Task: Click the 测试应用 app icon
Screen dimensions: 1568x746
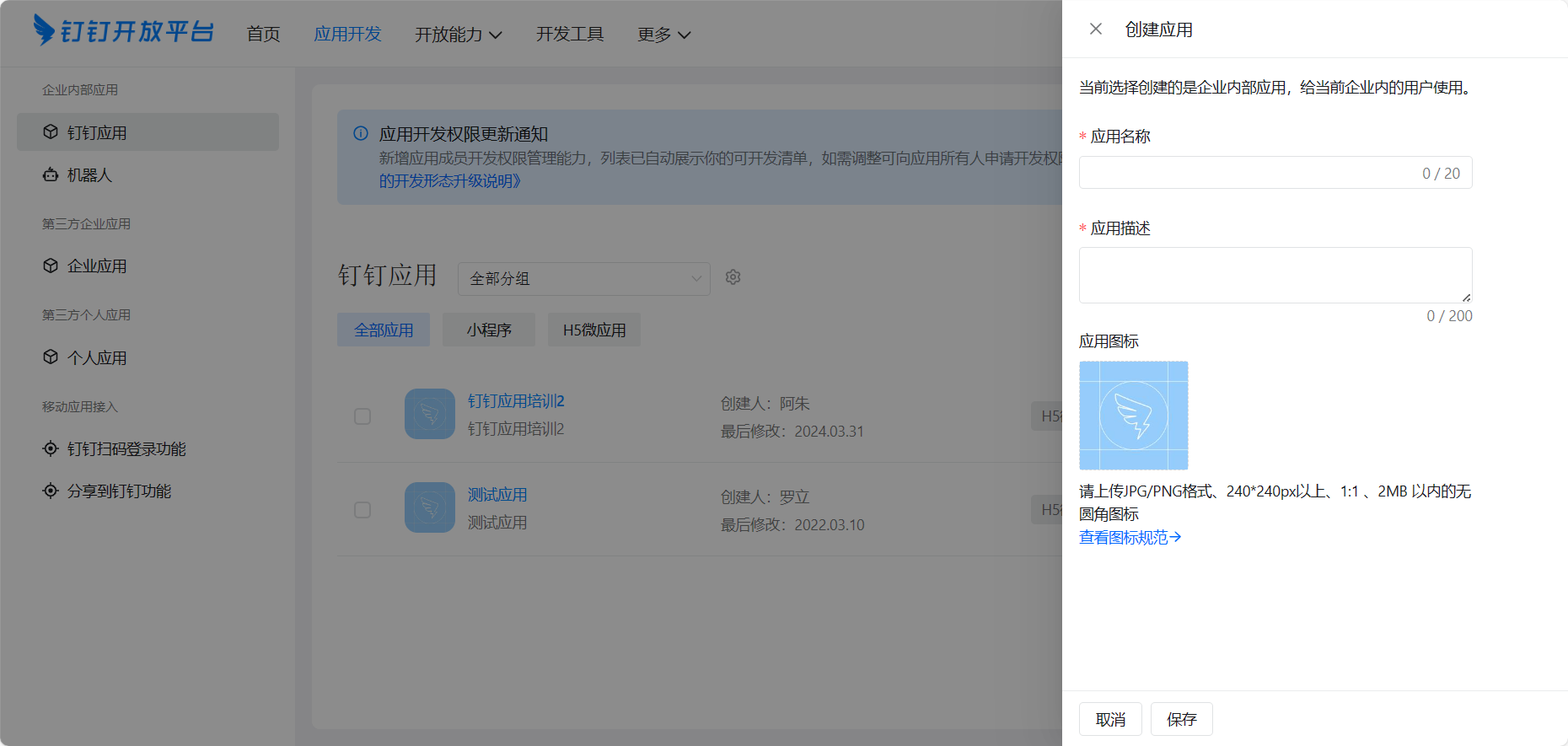Action: 430,507
